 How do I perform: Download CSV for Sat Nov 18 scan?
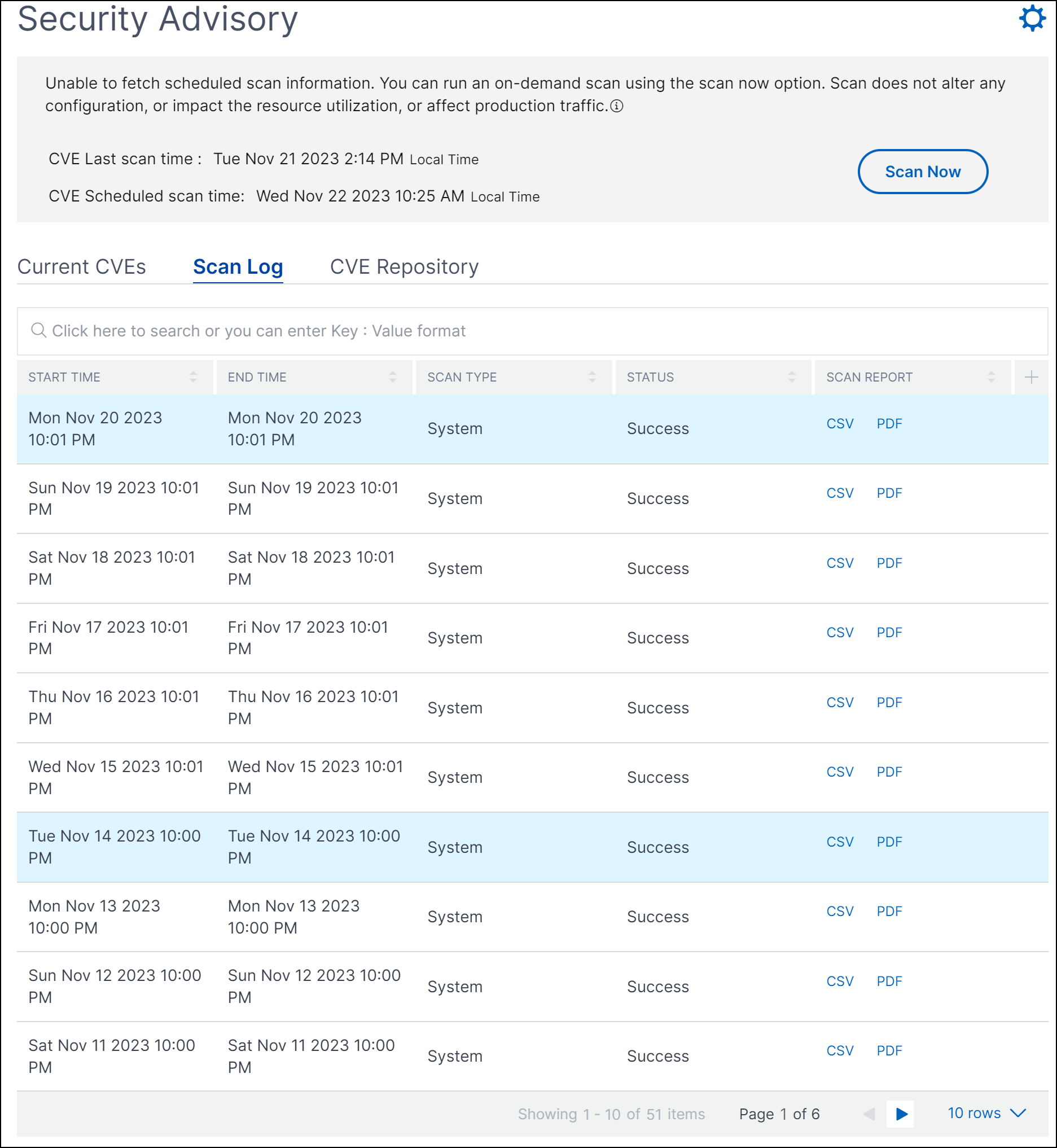(840, 563)
